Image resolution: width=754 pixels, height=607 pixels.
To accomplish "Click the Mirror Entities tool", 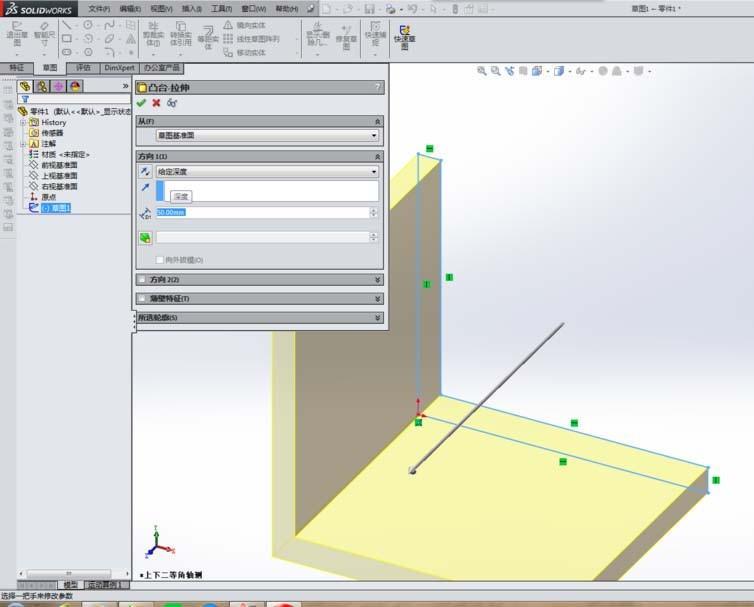I will pos(244,25).
